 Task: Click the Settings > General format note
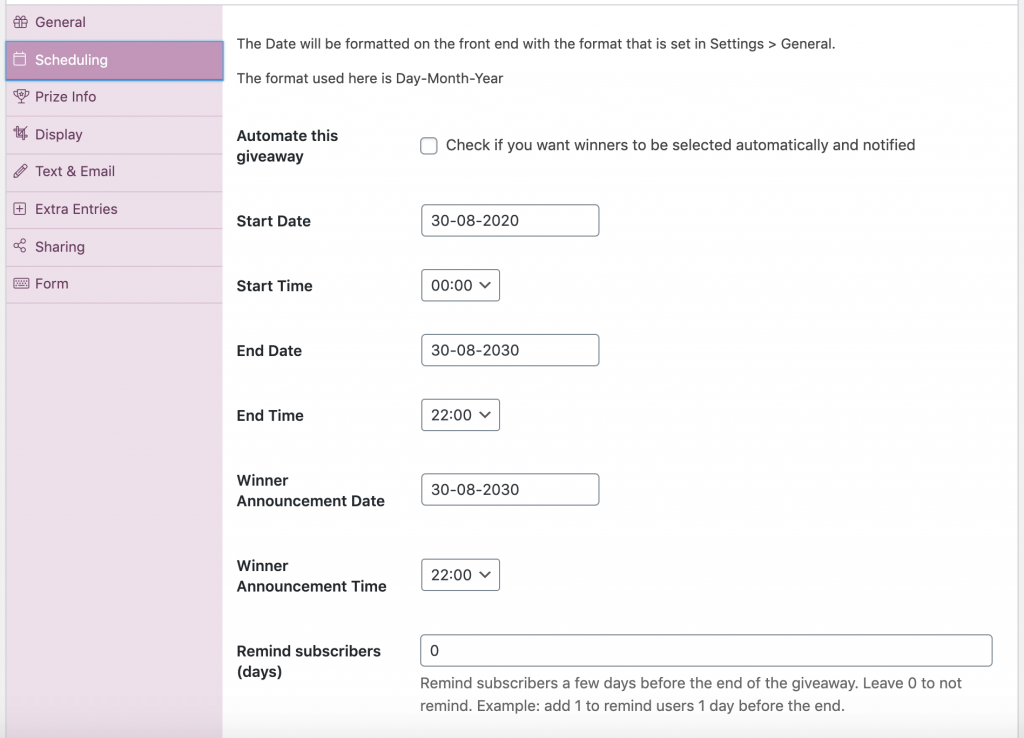(536, 44)
